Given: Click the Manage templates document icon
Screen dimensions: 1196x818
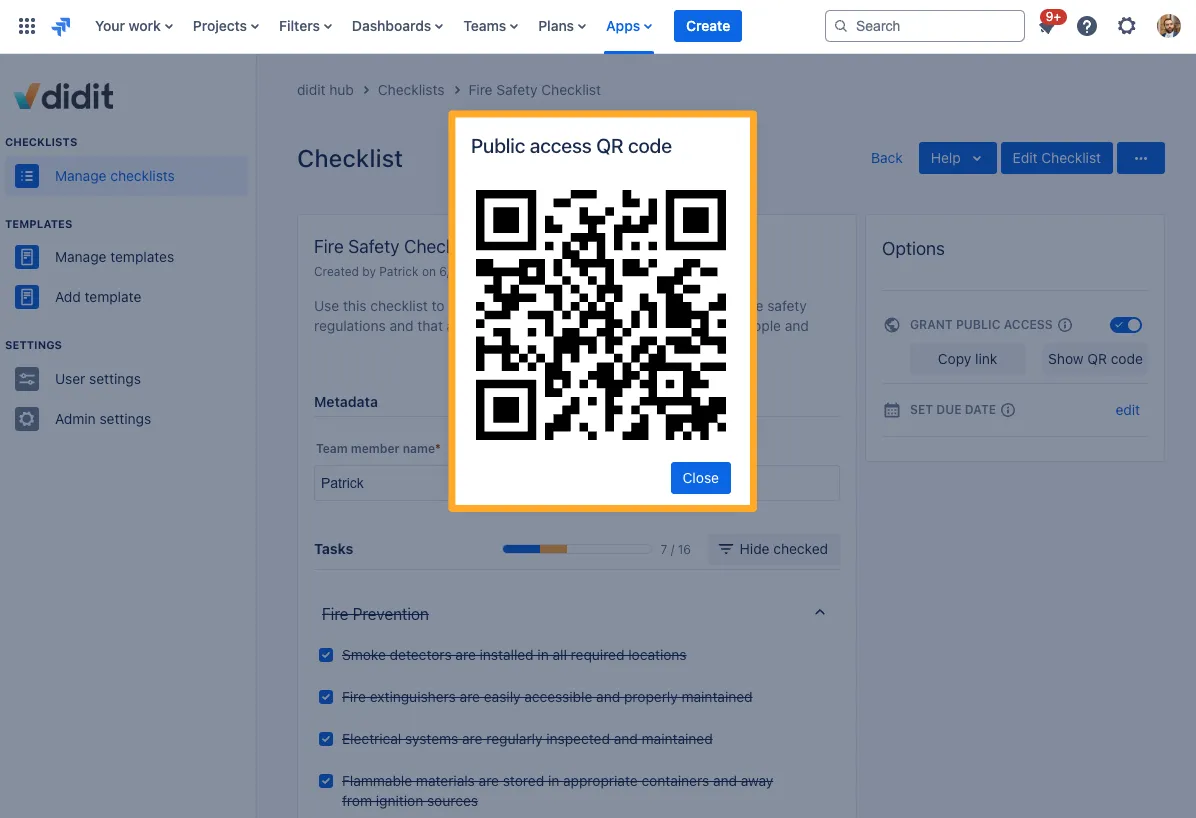Looking at the screenshot, I should click(27, 257).
